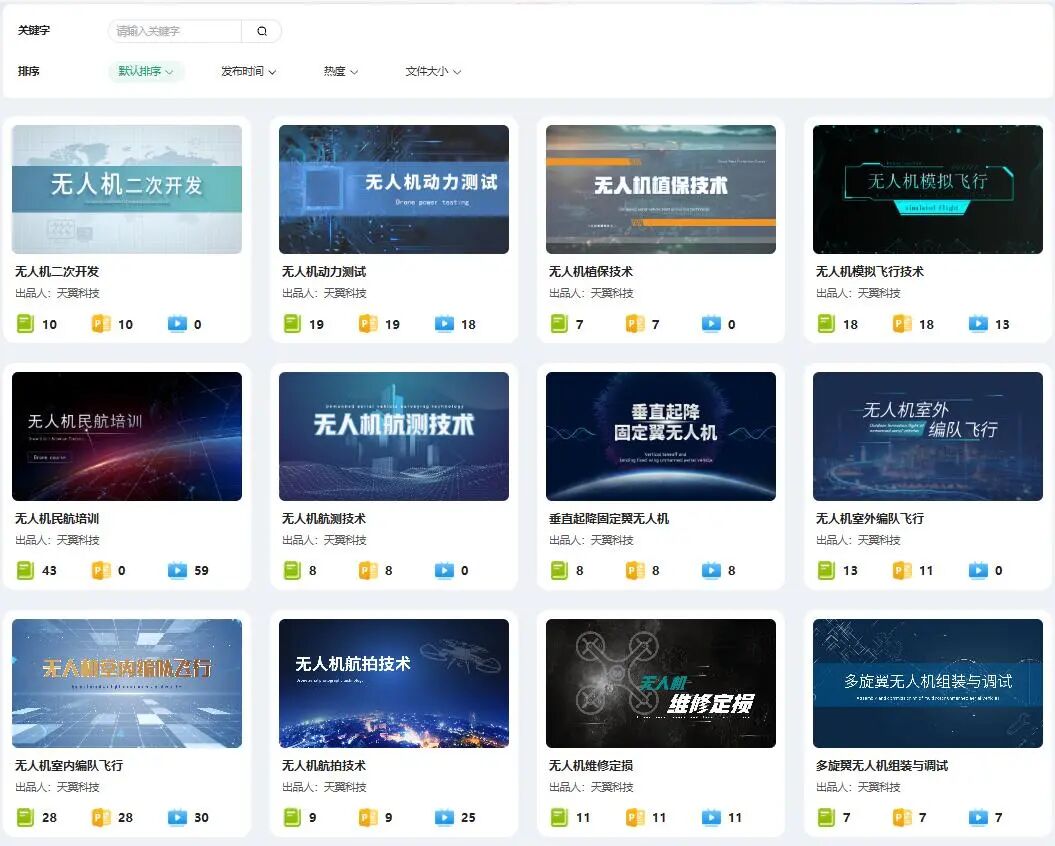The width and height of the screenshot is (1055, 846).
Task: Open the 无人机植保技术 course title link
Action: pyautogui.click(x=590, y=272)
